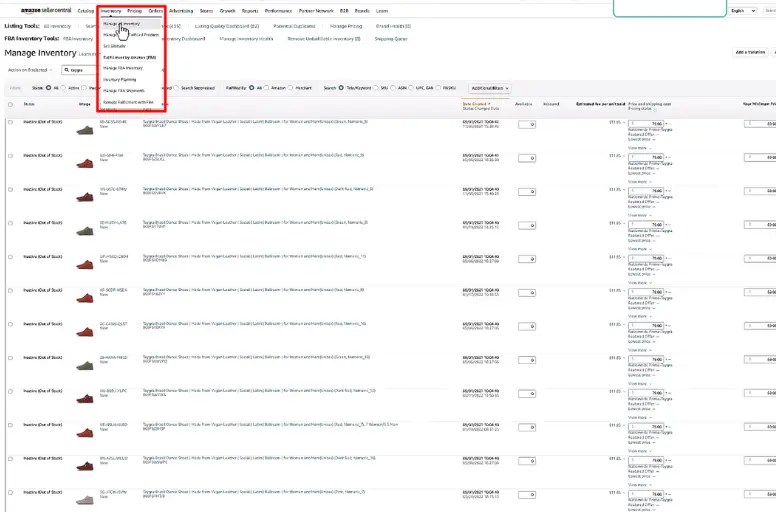Focus the inventory search field
The height and width of the screenshot is (512, 776).
(x=79, y=70)
